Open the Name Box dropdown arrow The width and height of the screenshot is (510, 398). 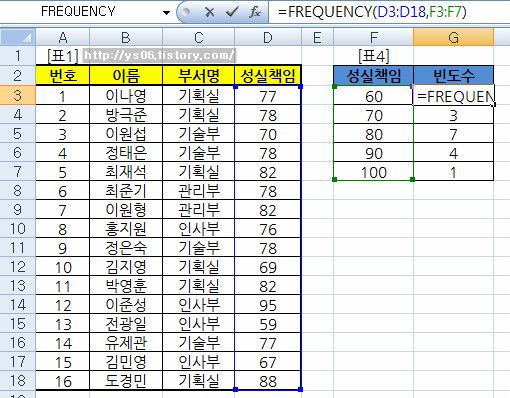[166, 13]
